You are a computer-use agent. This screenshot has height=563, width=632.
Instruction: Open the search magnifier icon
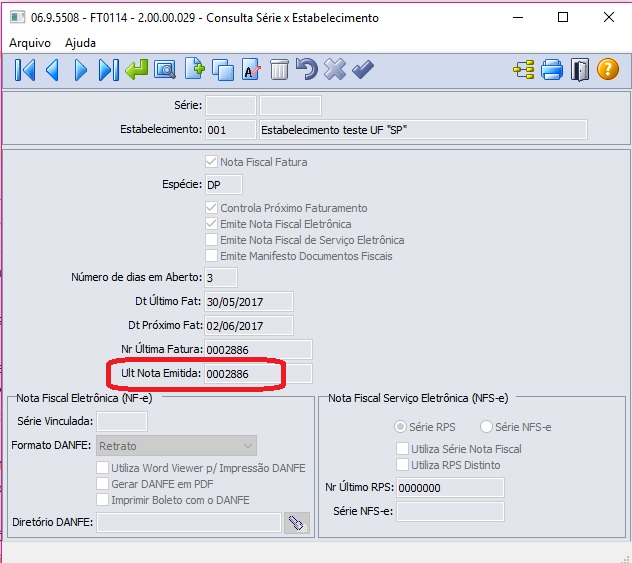coord(165,70)
